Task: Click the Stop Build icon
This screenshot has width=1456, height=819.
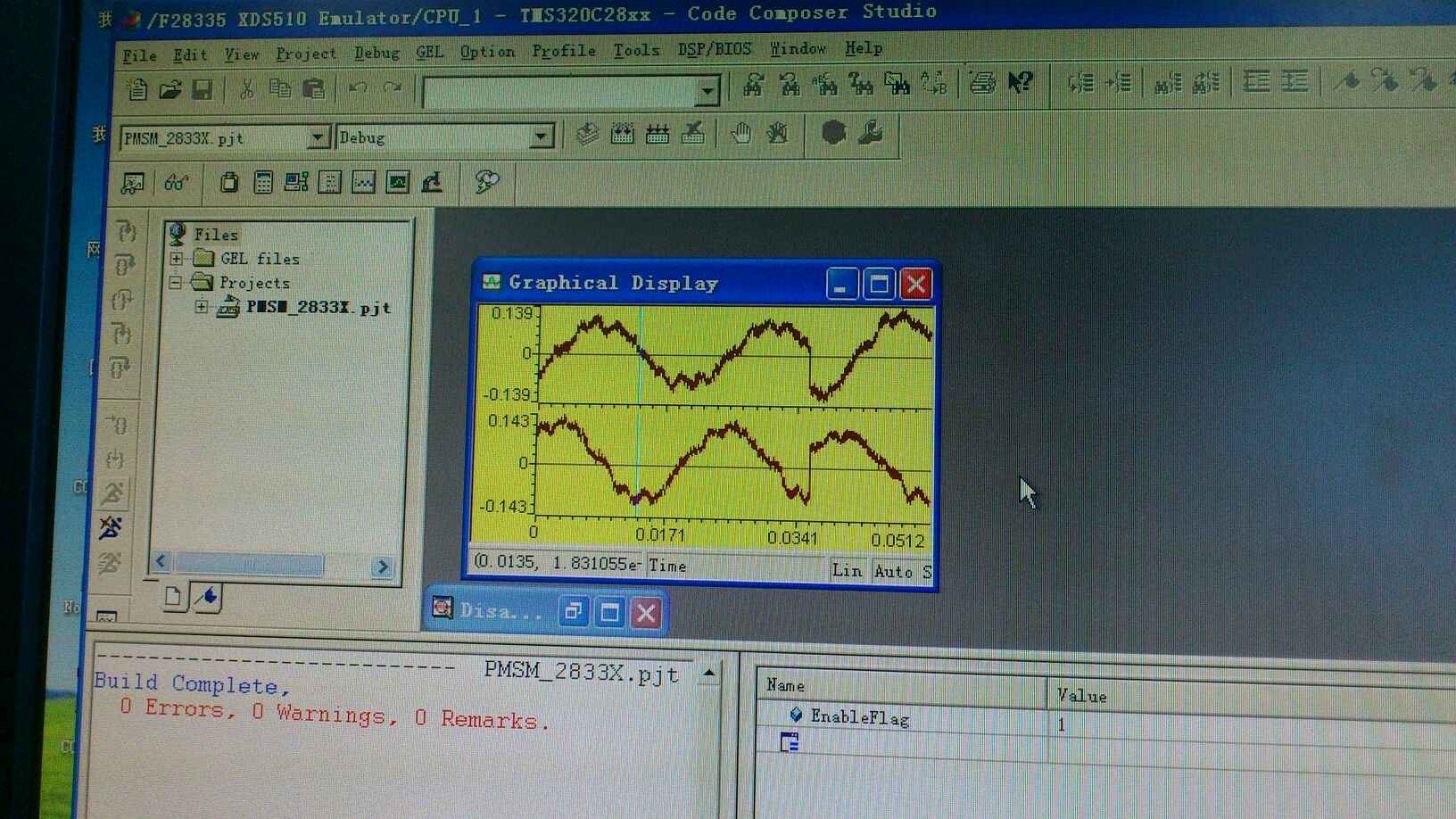Action: click(692, 133)
